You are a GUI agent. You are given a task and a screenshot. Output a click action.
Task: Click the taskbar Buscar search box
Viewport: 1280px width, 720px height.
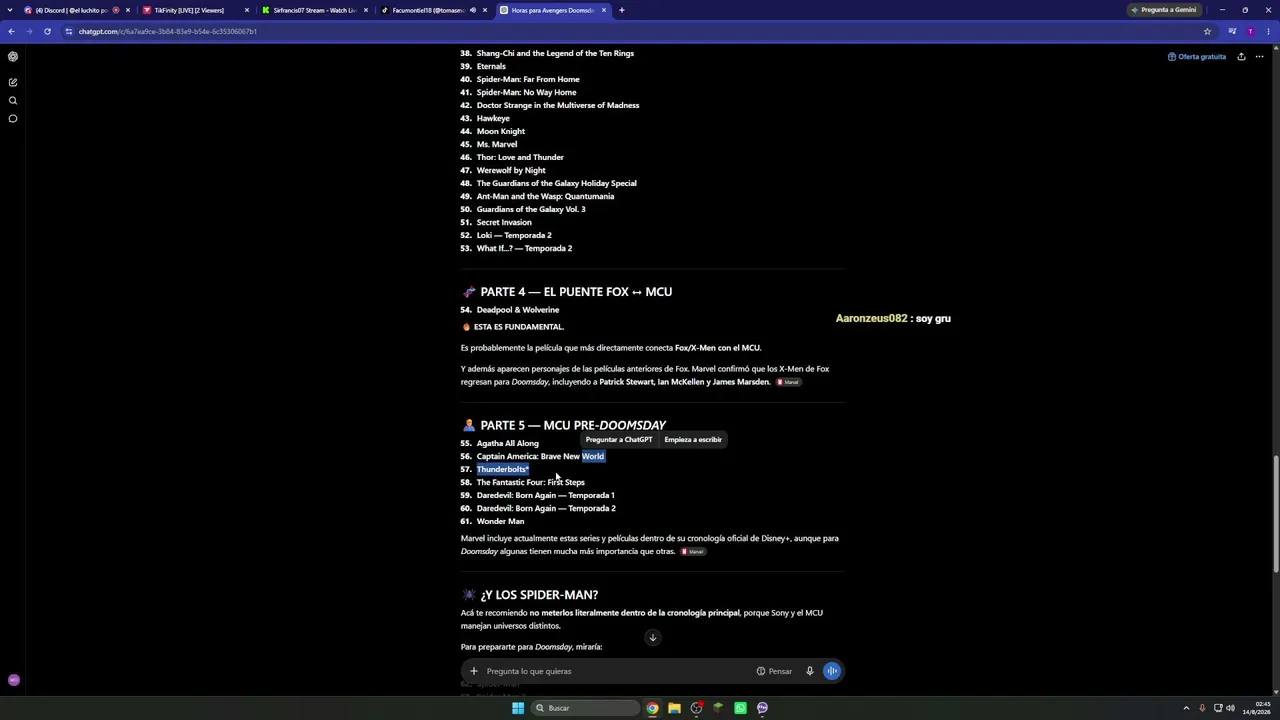pyautogui.click(x=585, y=708)
